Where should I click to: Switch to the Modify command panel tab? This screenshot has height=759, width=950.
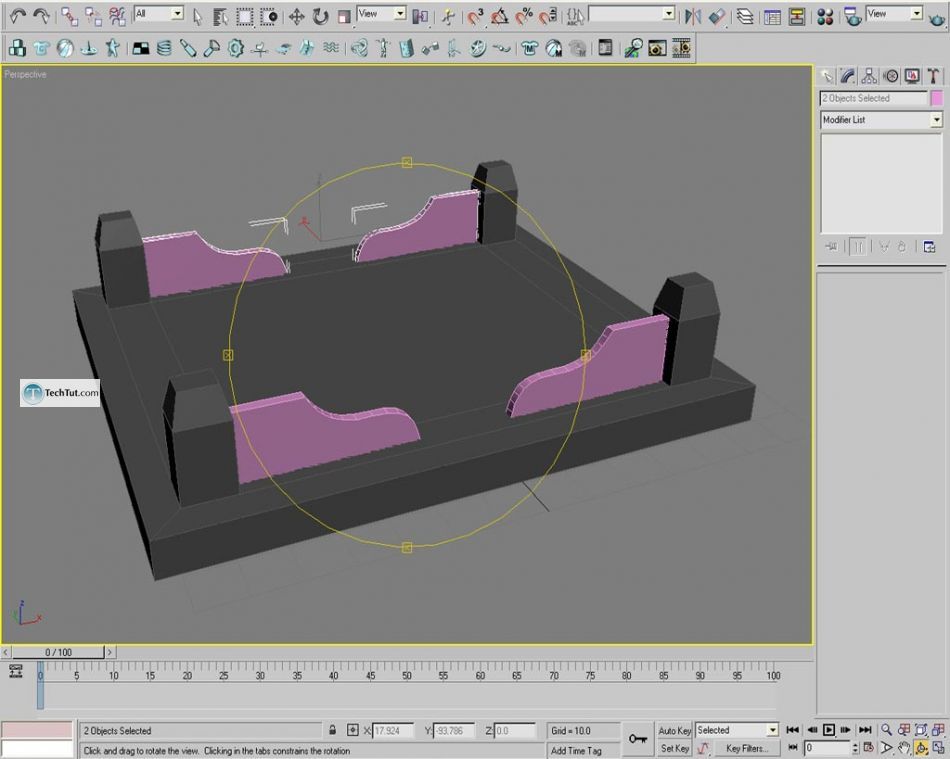coord(848,76)
